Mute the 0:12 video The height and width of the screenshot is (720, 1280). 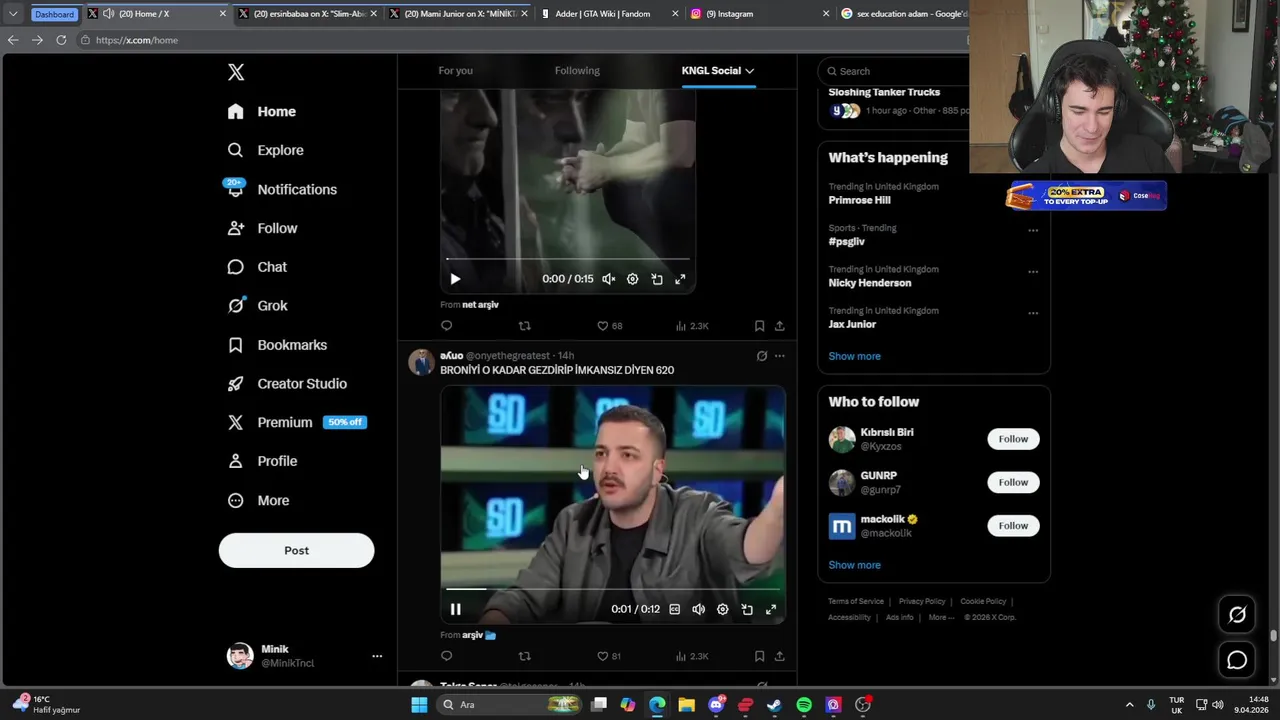pos(698,609)
